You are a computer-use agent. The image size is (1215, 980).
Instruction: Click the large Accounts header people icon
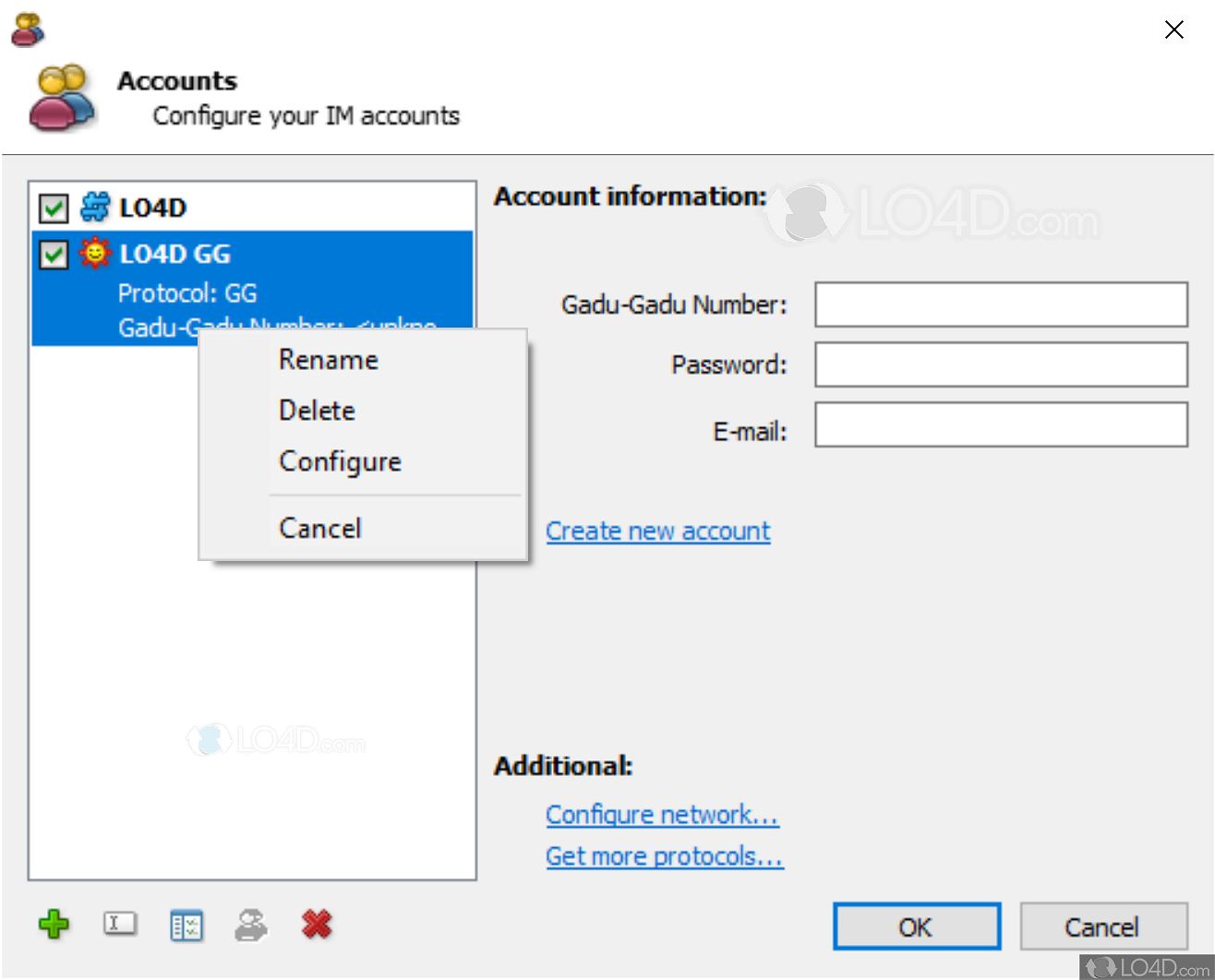[61, 99]
